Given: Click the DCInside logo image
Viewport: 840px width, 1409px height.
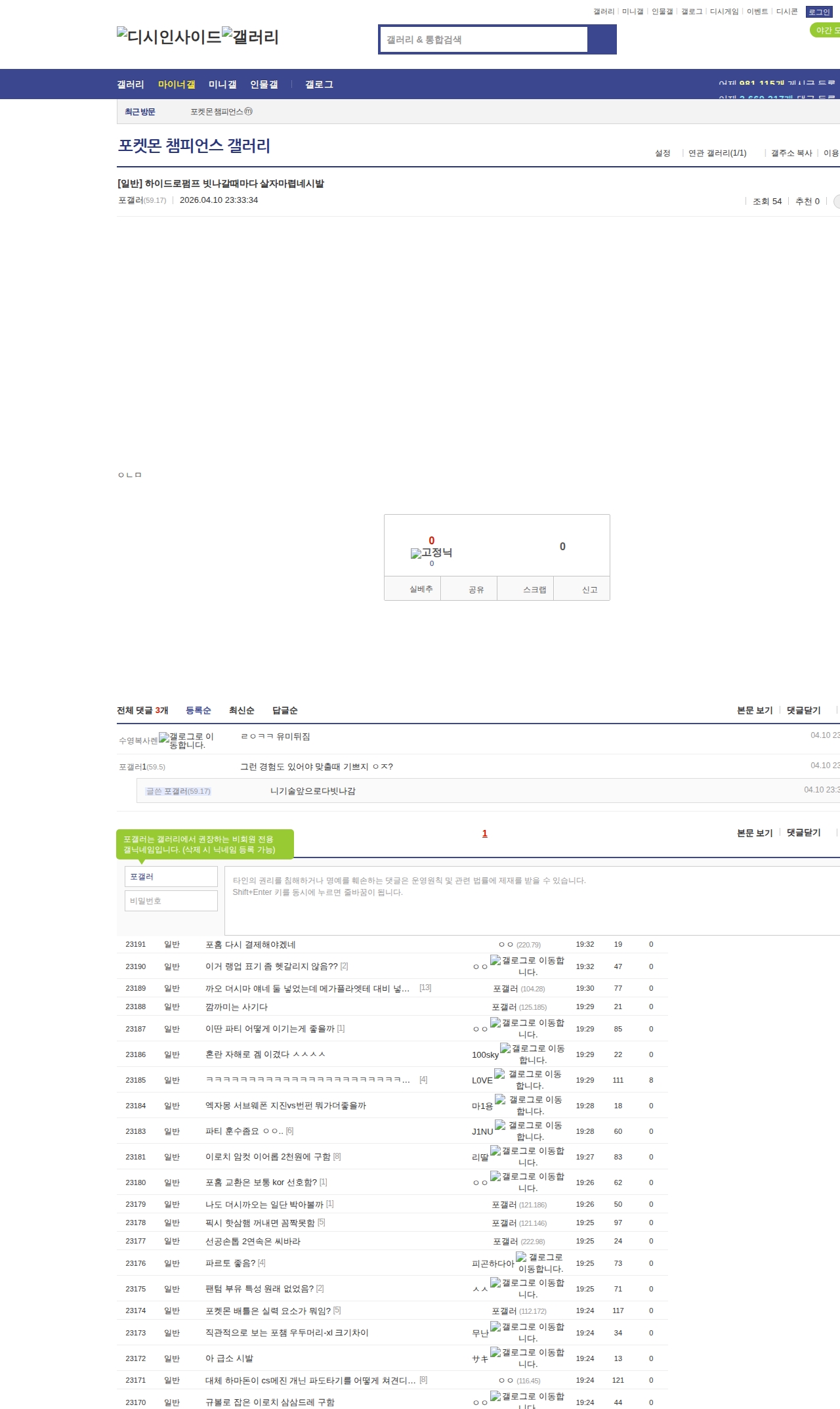Looking at the screenshot, I should (169, 37).
